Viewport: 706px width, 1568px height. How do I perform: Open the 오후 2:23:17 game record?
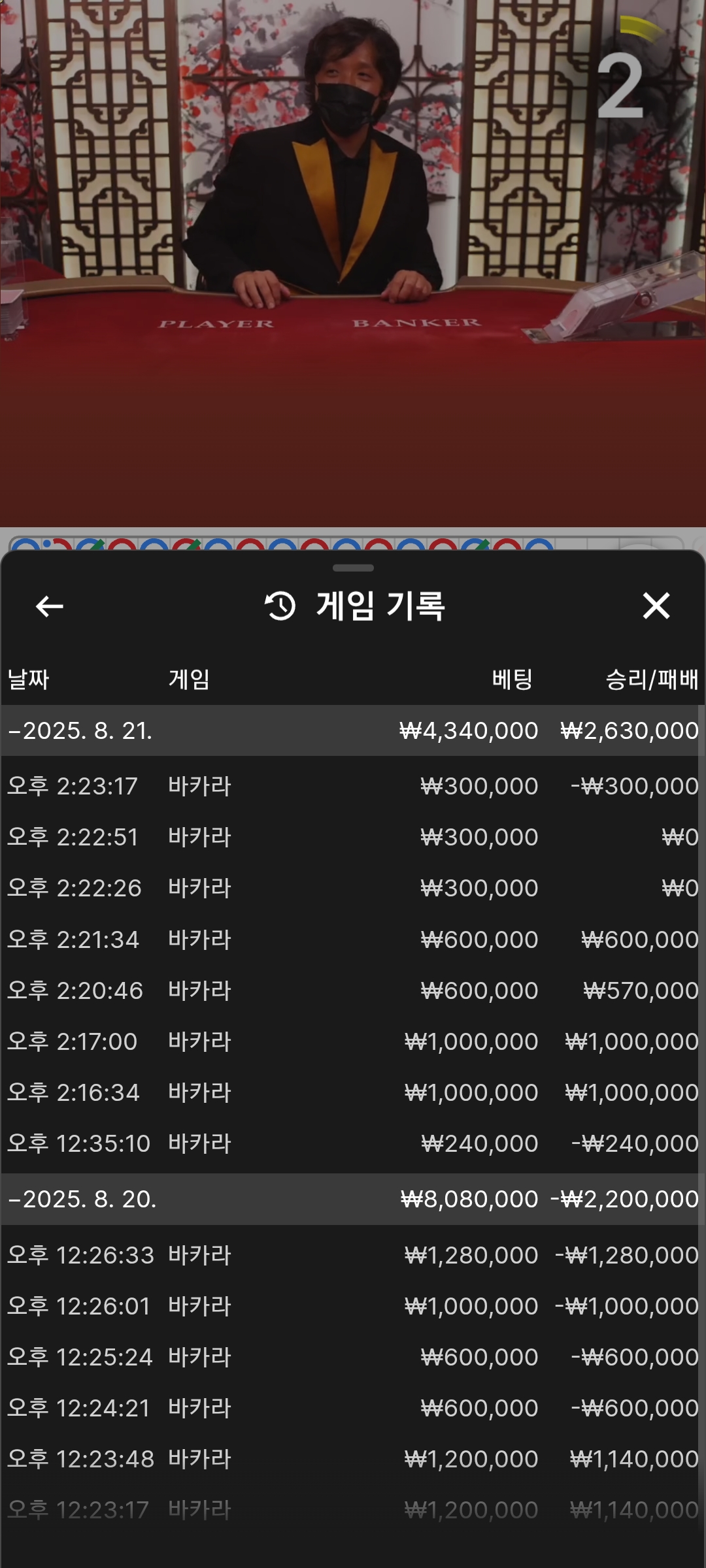pos(353,786)
